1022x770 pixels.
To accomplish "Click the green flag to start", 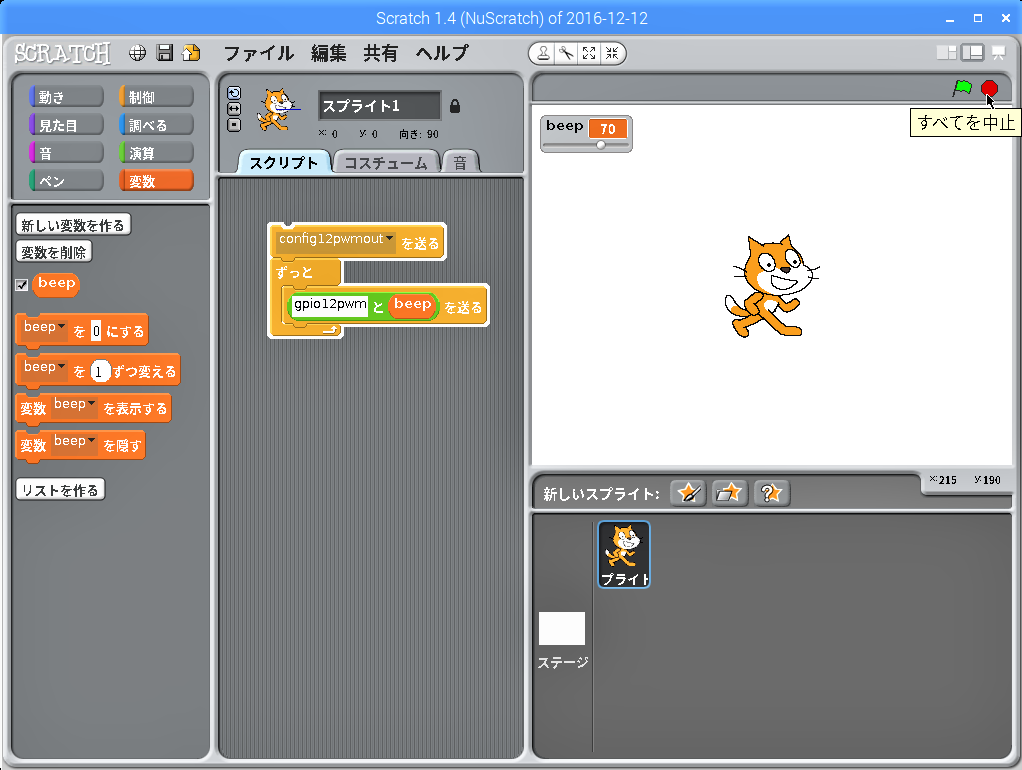I will [x=962, y=88].
